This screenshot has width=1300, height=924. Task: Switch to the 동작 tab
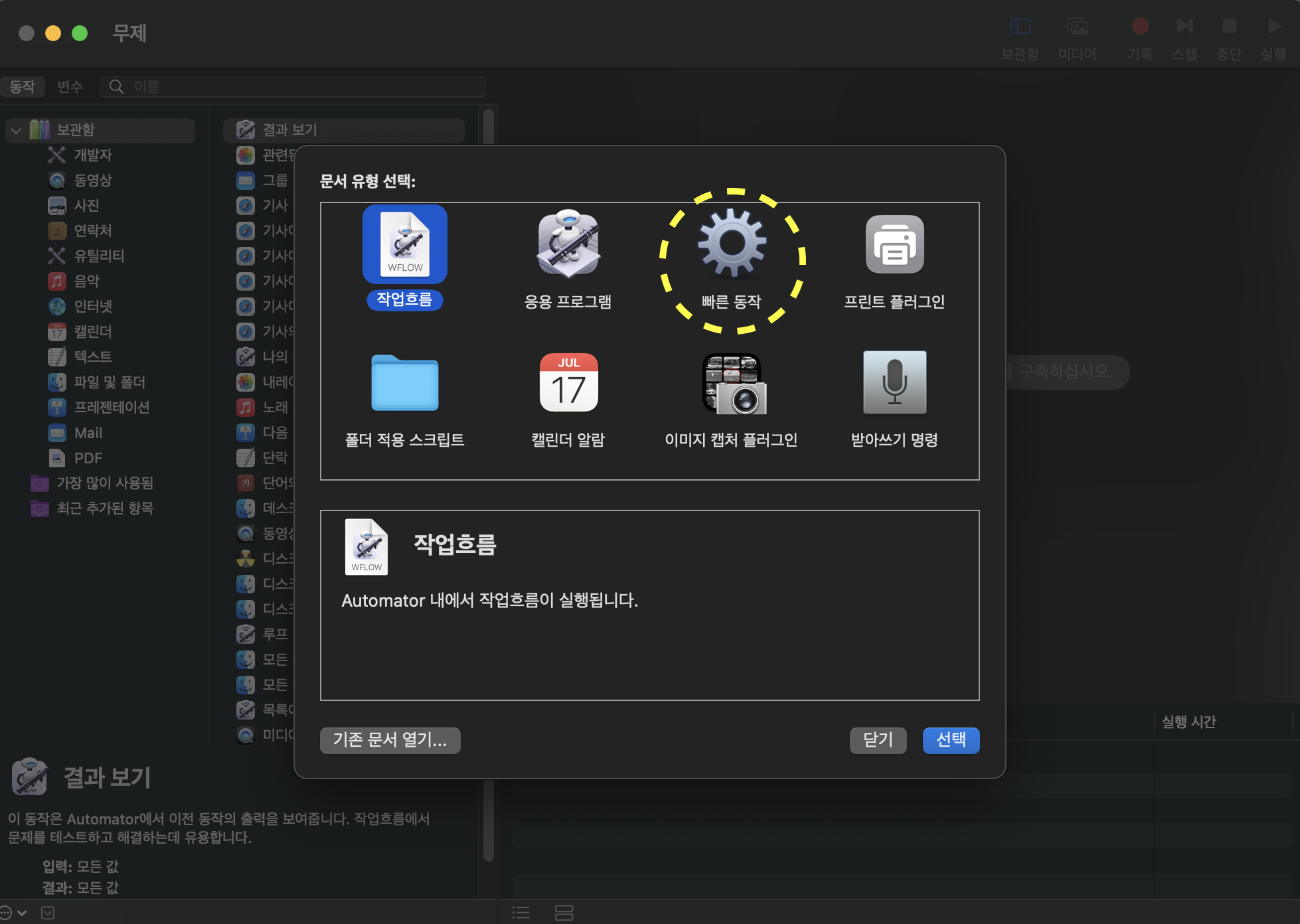pos(22,87)
